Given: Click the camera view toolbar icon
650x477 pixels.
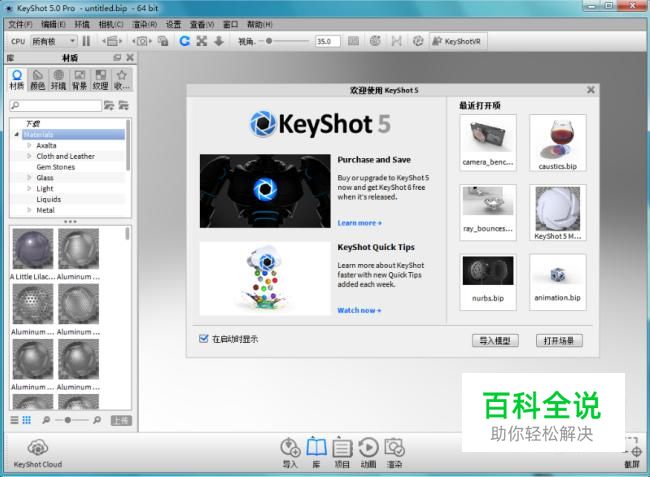Looking at the screenshot, I should pos(142,41).
